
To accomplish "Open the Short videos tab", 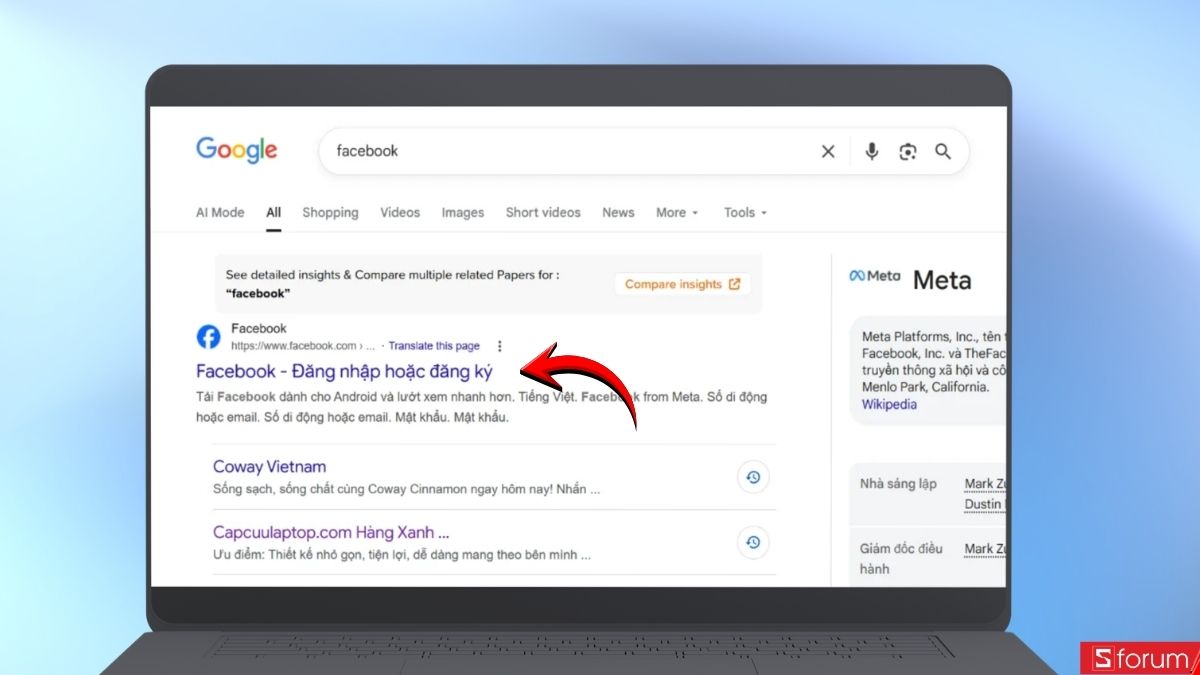I will point(543,212).
